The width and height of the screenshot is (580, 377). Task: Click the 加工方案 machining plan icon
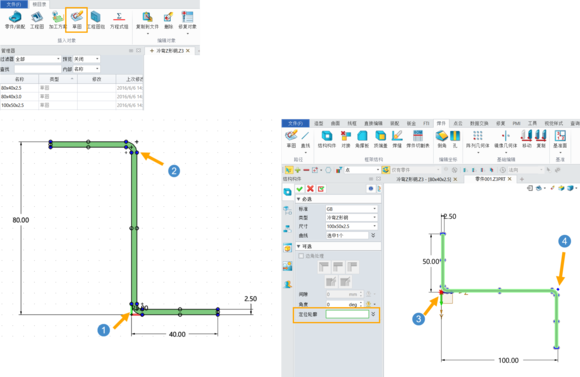point(57,17)
